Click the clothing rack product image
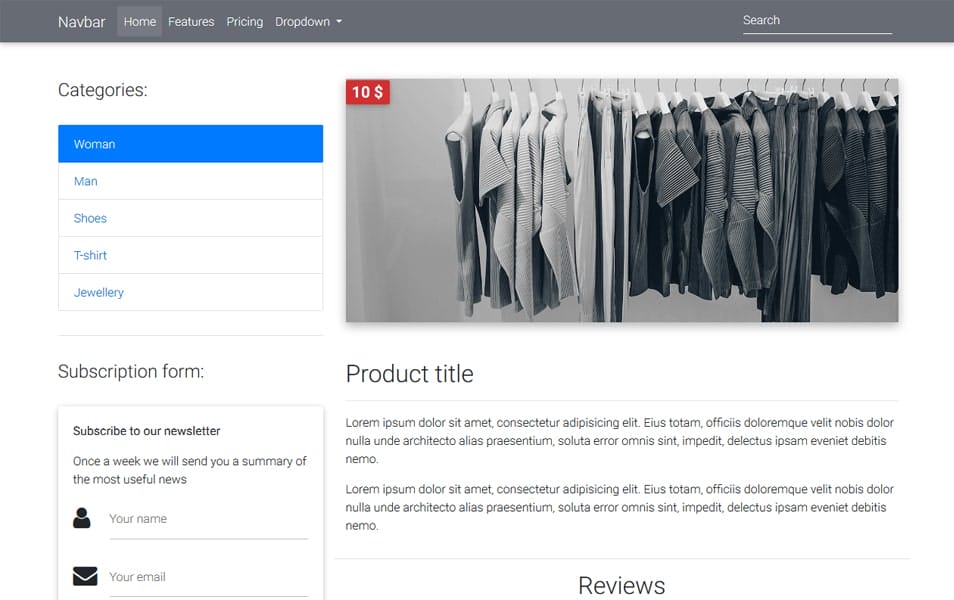Image resolution: width=954 pixels, height=600 pixels. [620, 200]
